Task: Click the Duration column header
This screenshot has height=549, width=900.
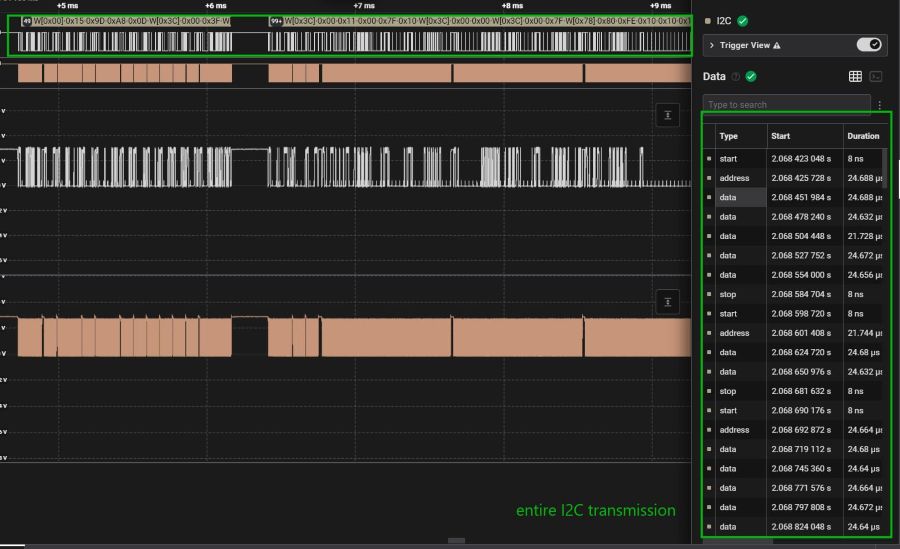Action: tap(865, 136)
